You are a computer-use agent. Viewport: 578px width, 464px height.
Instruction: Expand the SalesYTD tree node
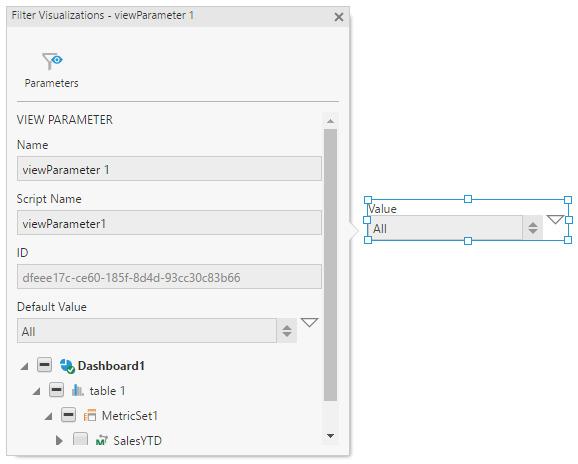[59, 440]
